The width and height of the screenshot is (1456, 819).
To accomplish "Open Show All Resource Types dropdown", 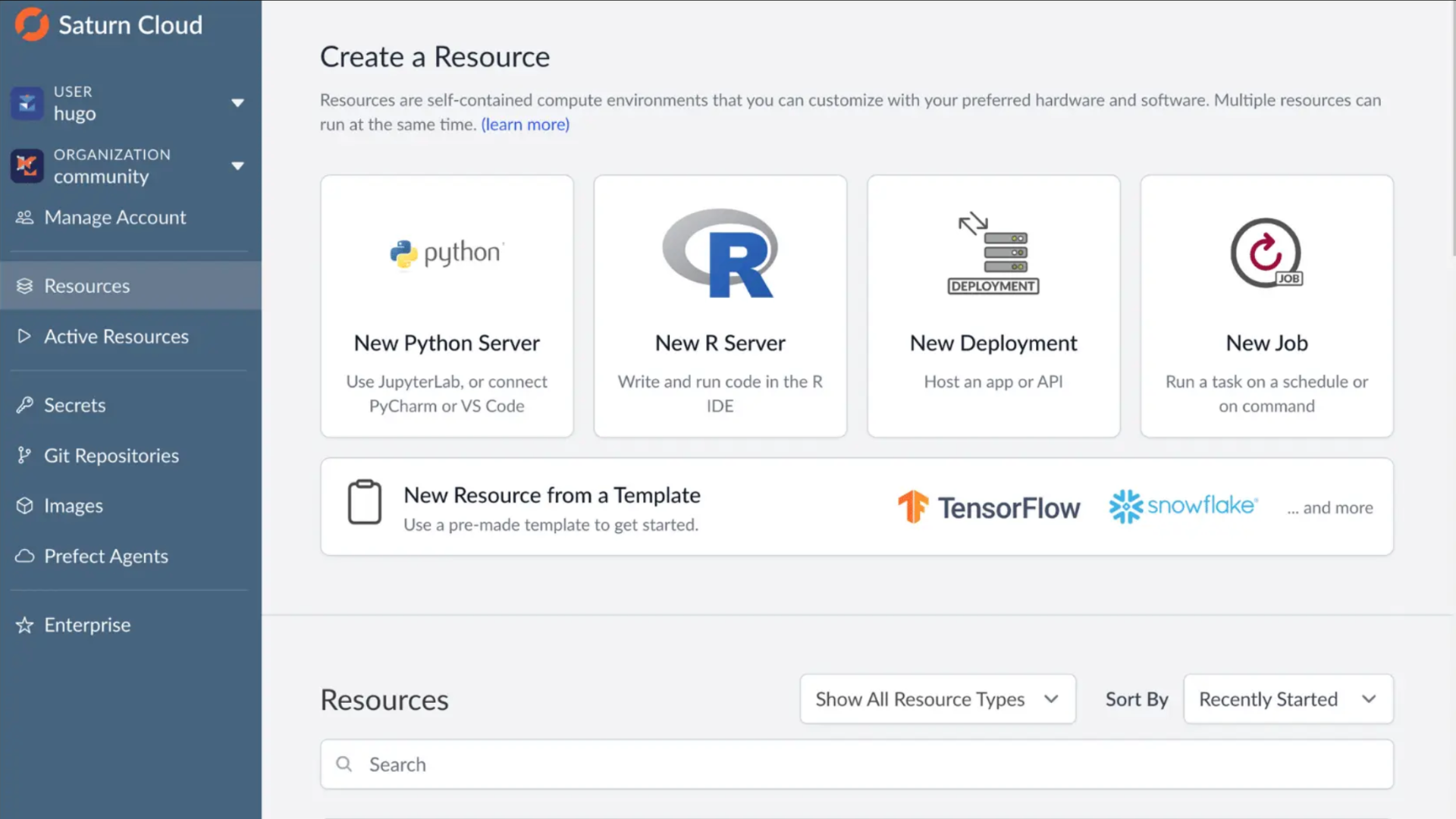I will click(938, 699).
